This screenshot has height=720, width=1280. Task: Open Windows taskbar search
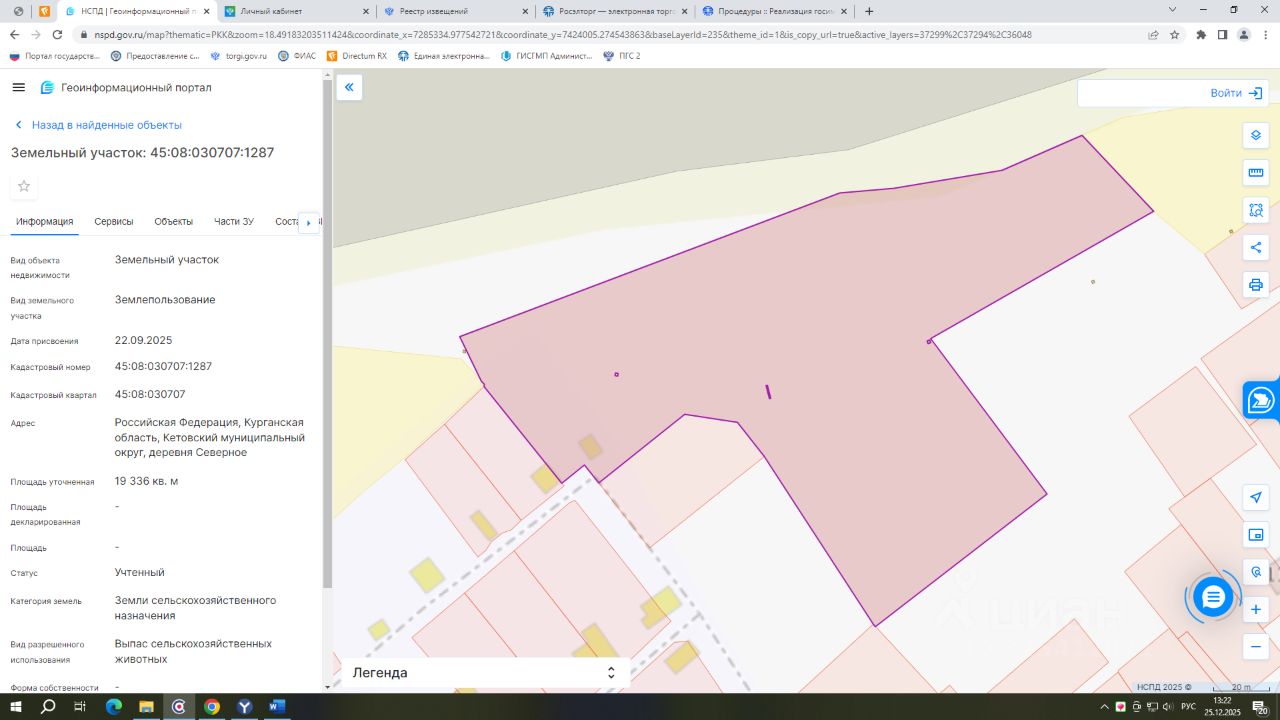pos(48,707)
